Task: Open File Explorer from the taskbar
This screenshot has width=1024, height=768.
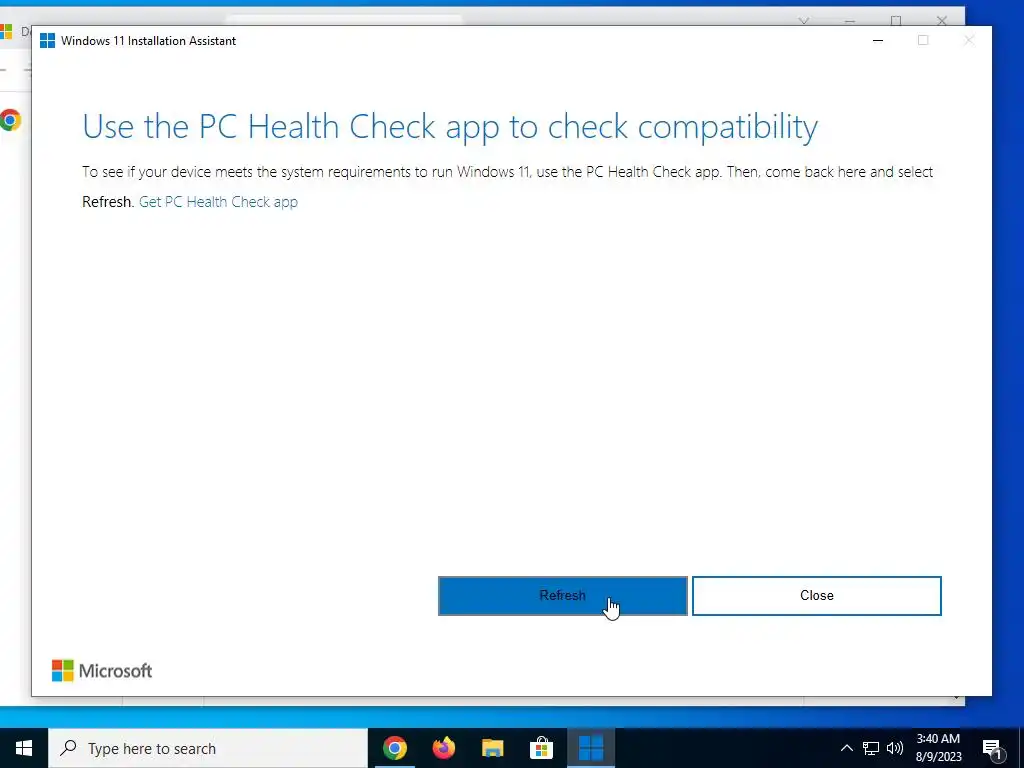Action: point(492,748)
